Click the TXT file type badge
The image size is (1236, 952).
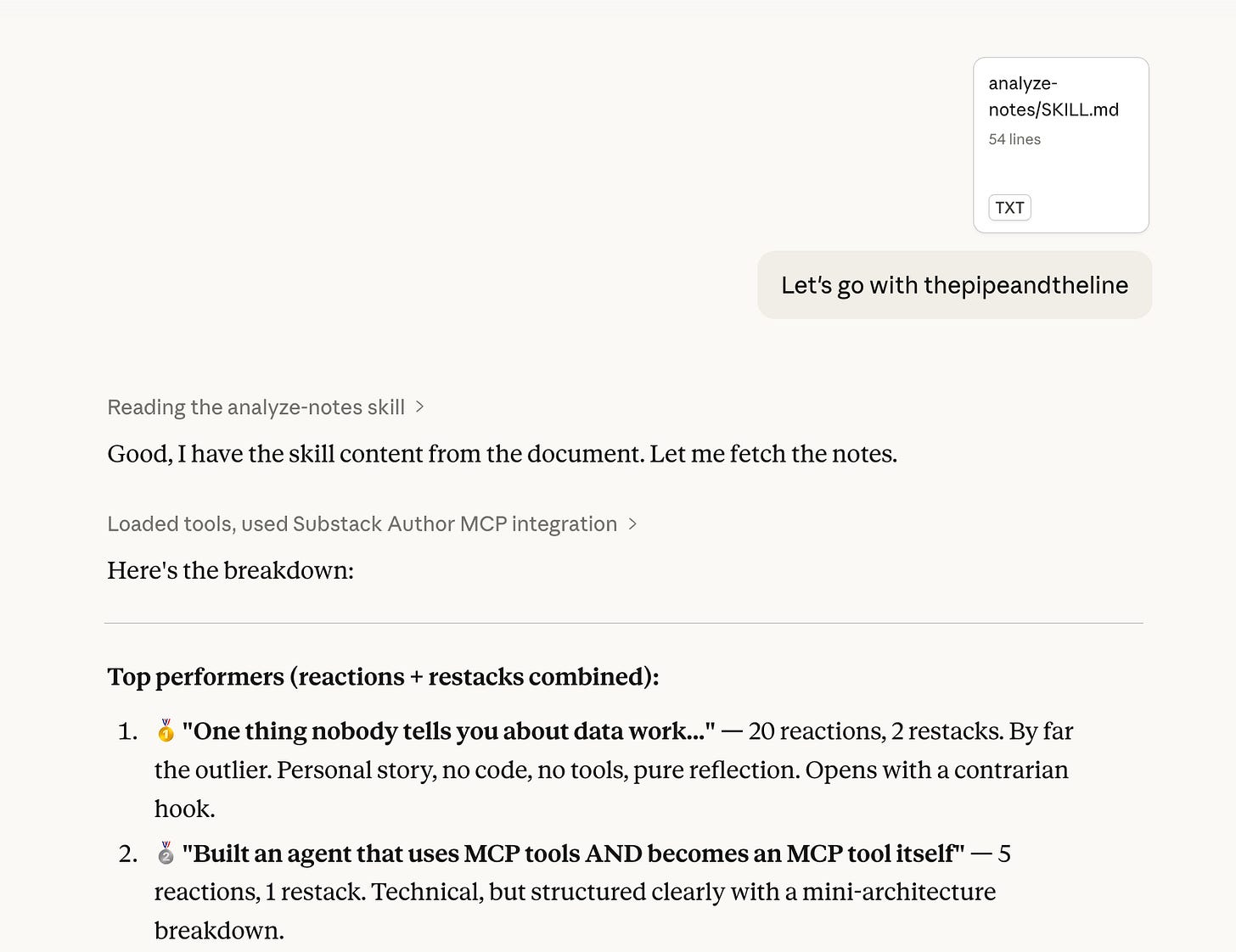(1009, 208)
